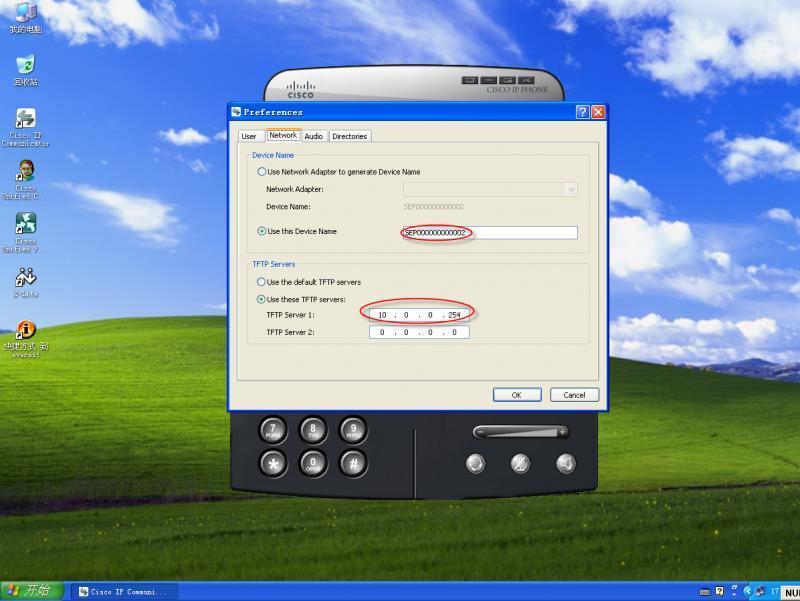Toggle the speaker button on the phone

565,464
